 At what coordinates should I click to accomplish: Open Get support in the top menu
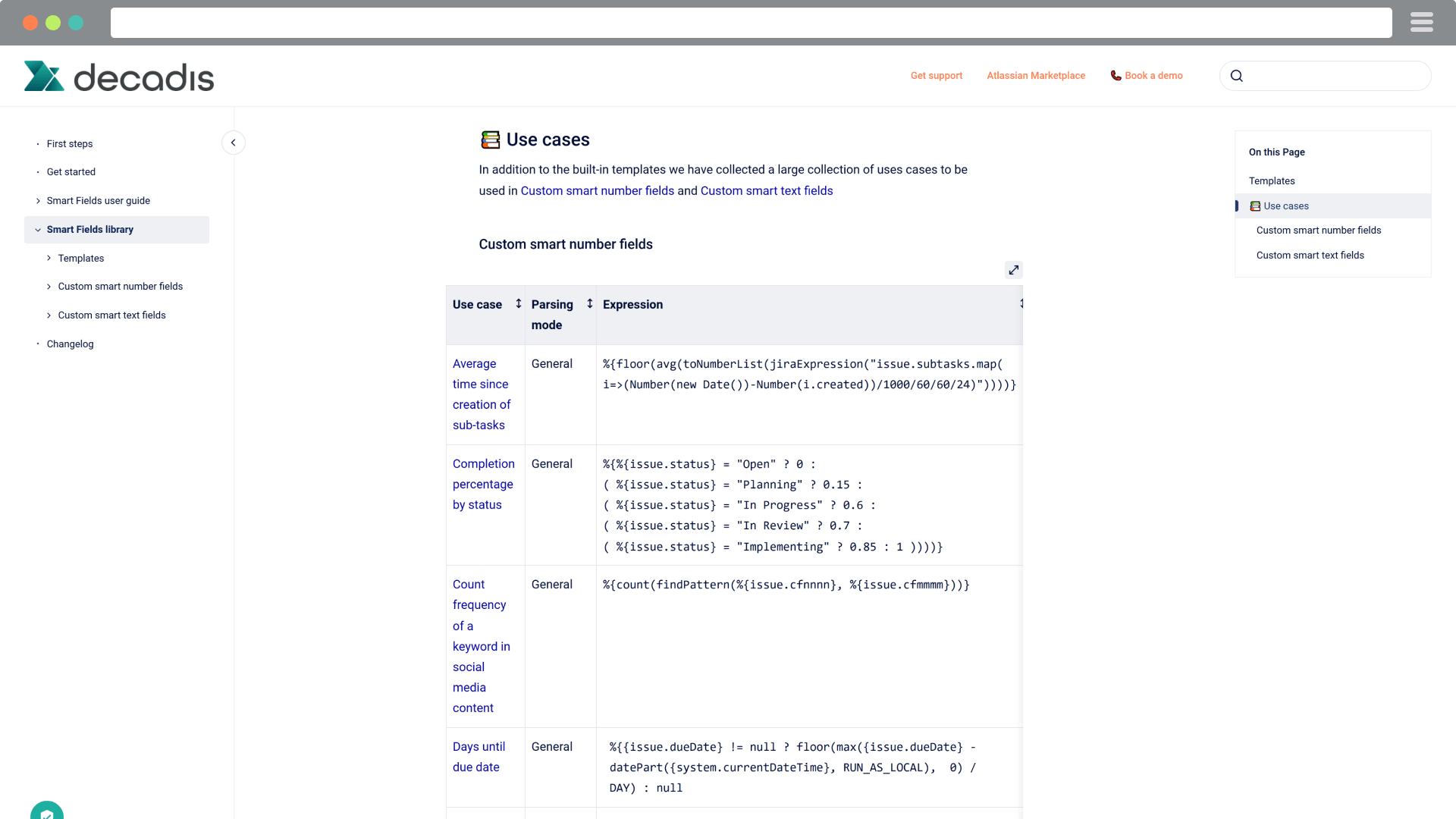[936, 76]
